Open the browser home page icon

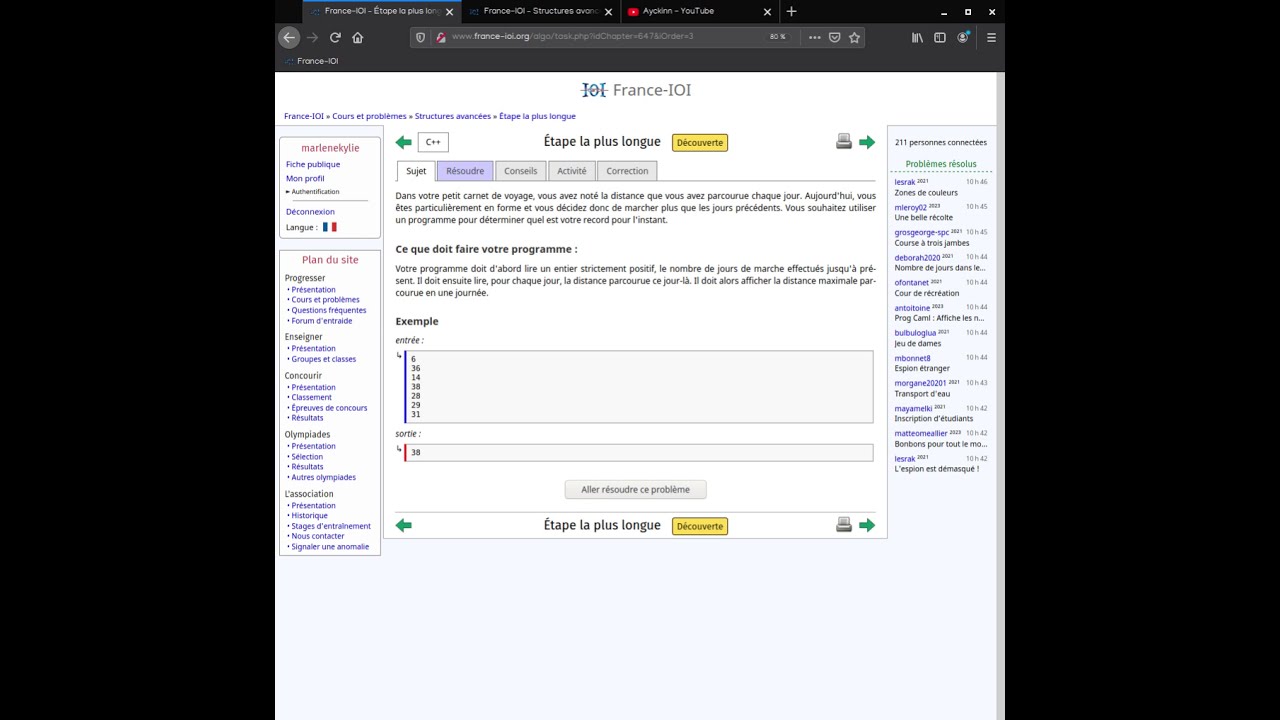tap(358, 37)
